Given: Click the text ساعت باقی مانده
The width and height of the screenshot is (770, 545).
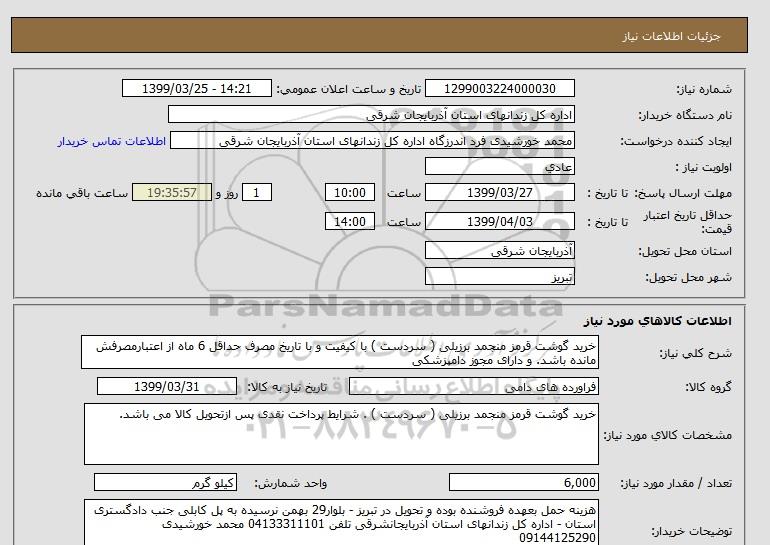Looking at the screenshot, I should tap(82, 193).
